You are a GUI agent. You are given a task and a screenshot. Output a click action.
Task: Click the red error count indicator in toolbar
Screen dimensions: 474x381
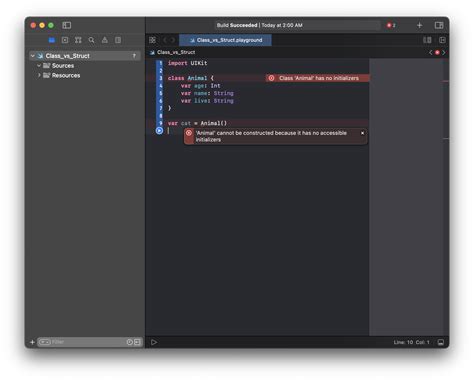[x=391, y=25]
